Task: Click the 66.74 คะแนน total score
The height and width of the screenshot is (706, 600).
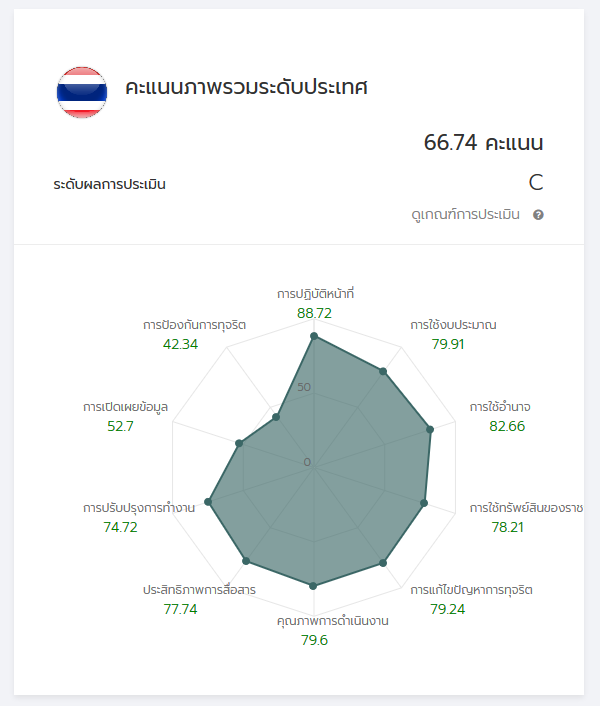Action: (484, 143)
